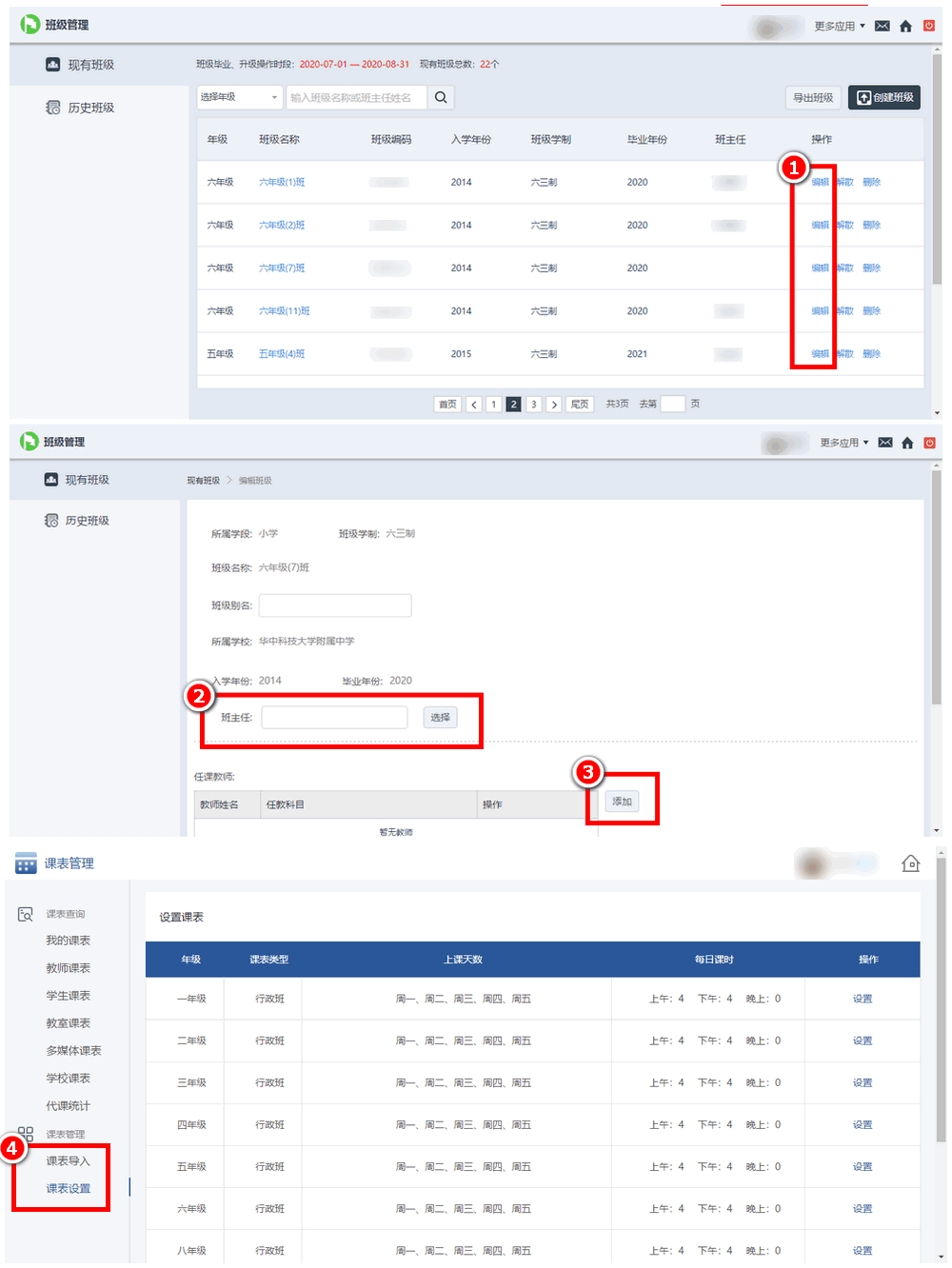
Task: Expand 更多应用 menu on 编辑班级 page
Action: point(843,443)
